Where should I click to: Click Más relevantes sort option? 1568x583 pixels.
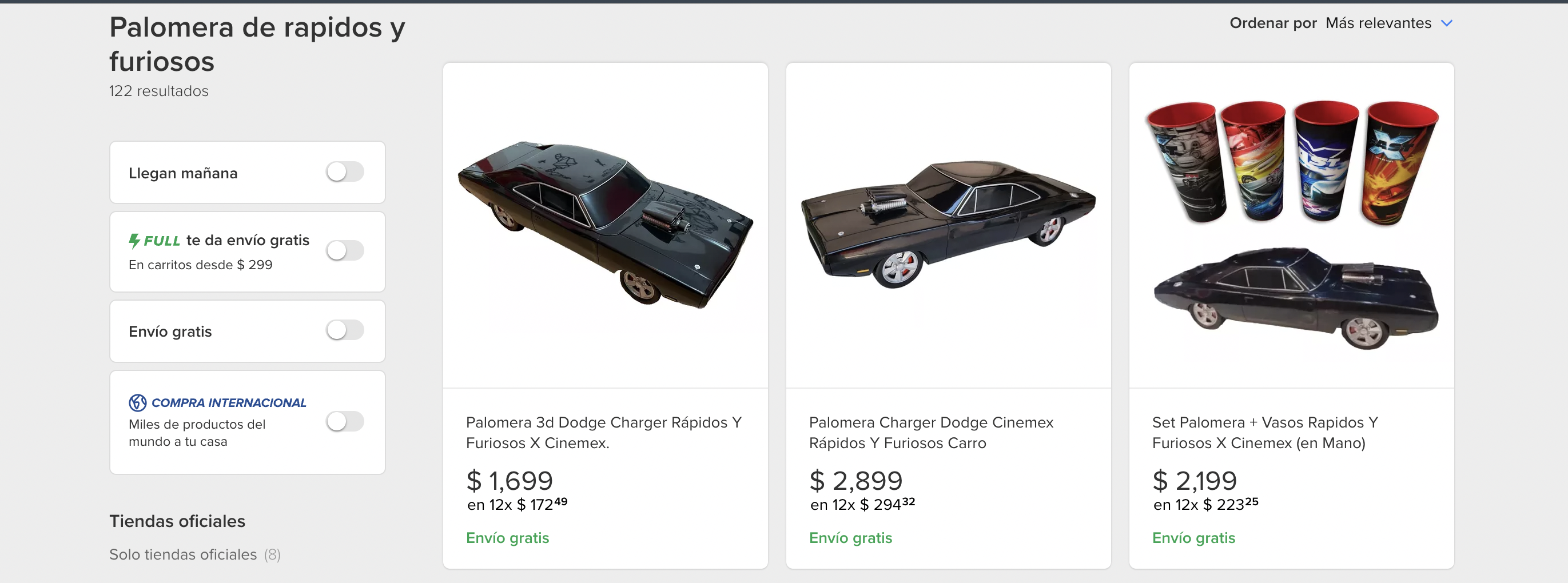pos(1378,23)
